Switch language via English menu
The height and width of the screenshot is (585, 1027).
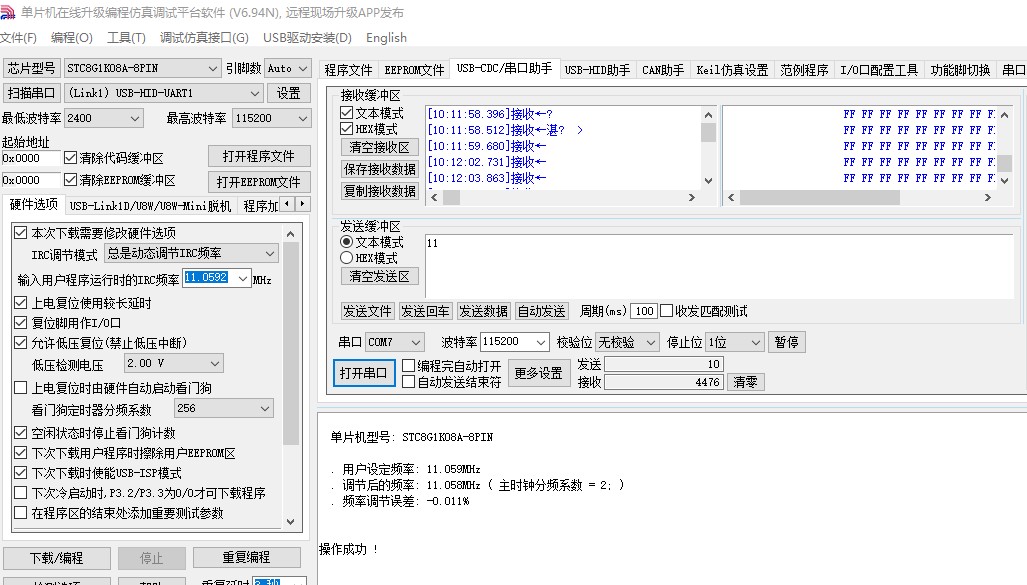(386, 38)
